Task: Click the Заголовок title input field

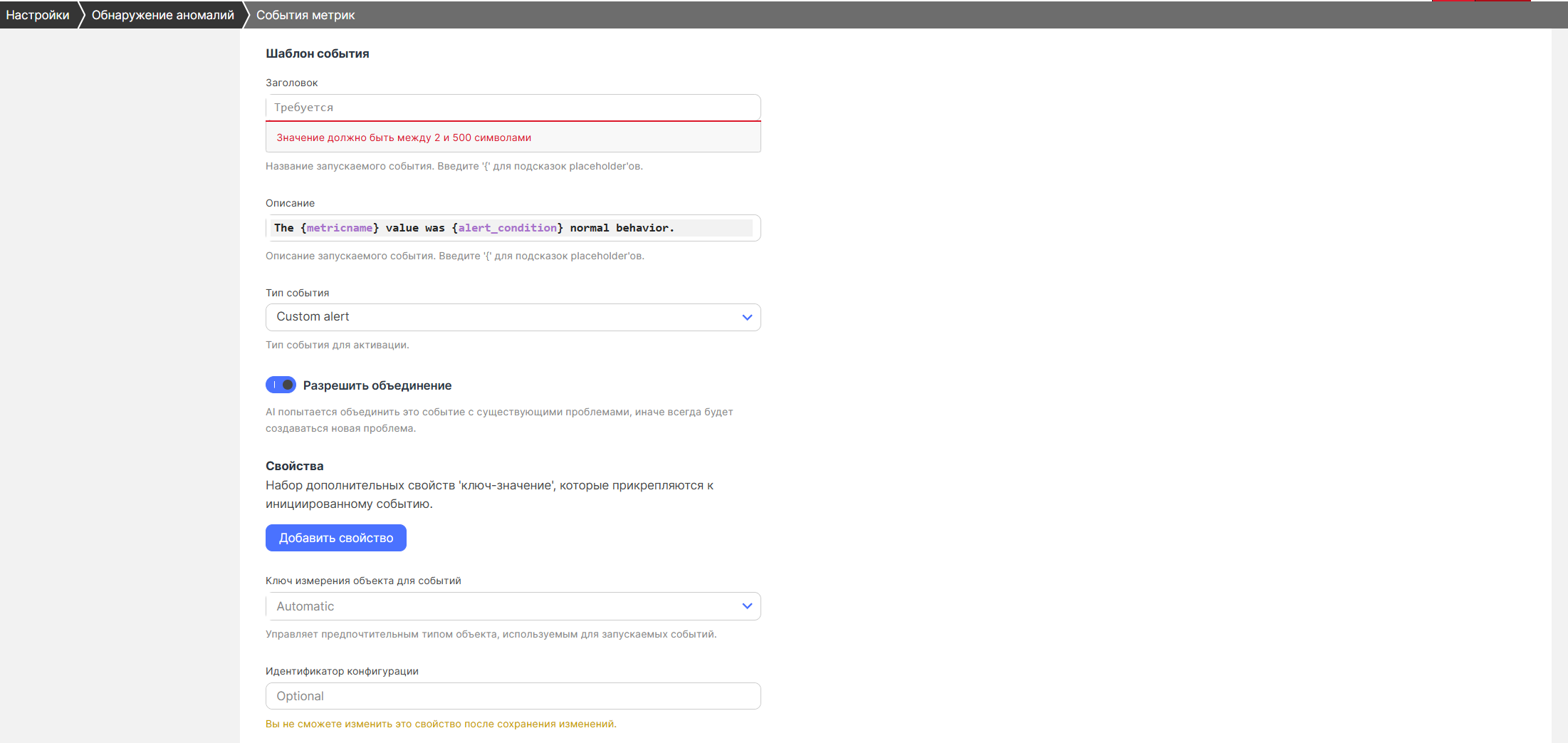Action: pyautogui.click(x=513, y=108)
